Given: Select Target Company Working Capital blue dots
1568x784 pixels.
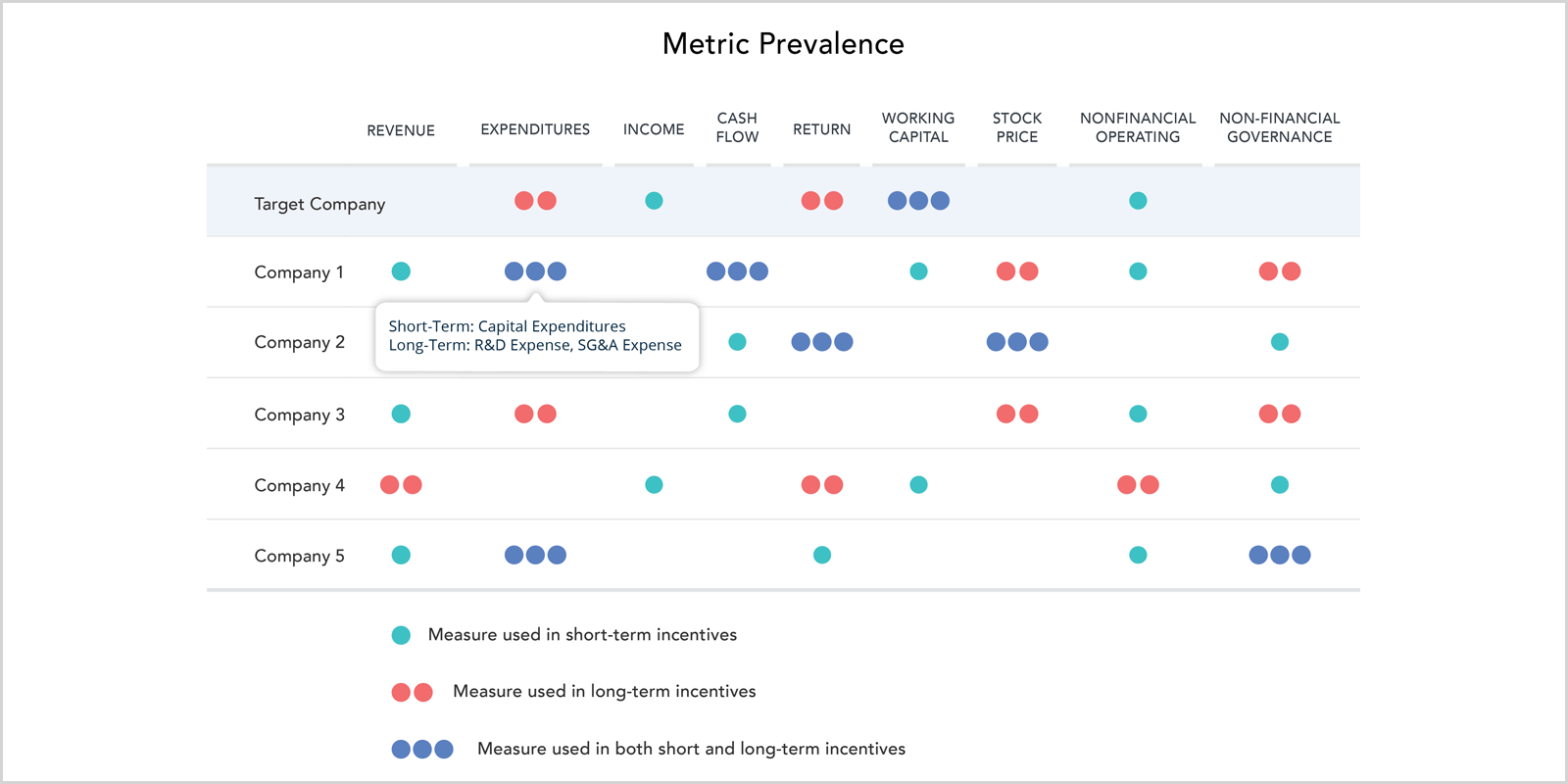Looking at the screenshot, I should point(918,201).
